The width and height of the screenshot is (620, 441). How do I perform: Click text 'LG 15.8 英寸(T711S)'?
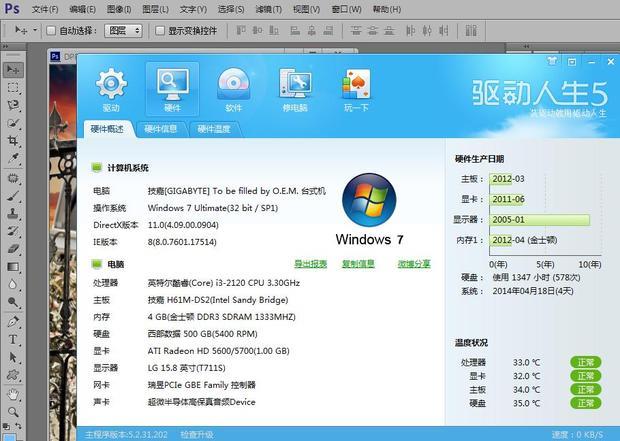pos(187,368)
